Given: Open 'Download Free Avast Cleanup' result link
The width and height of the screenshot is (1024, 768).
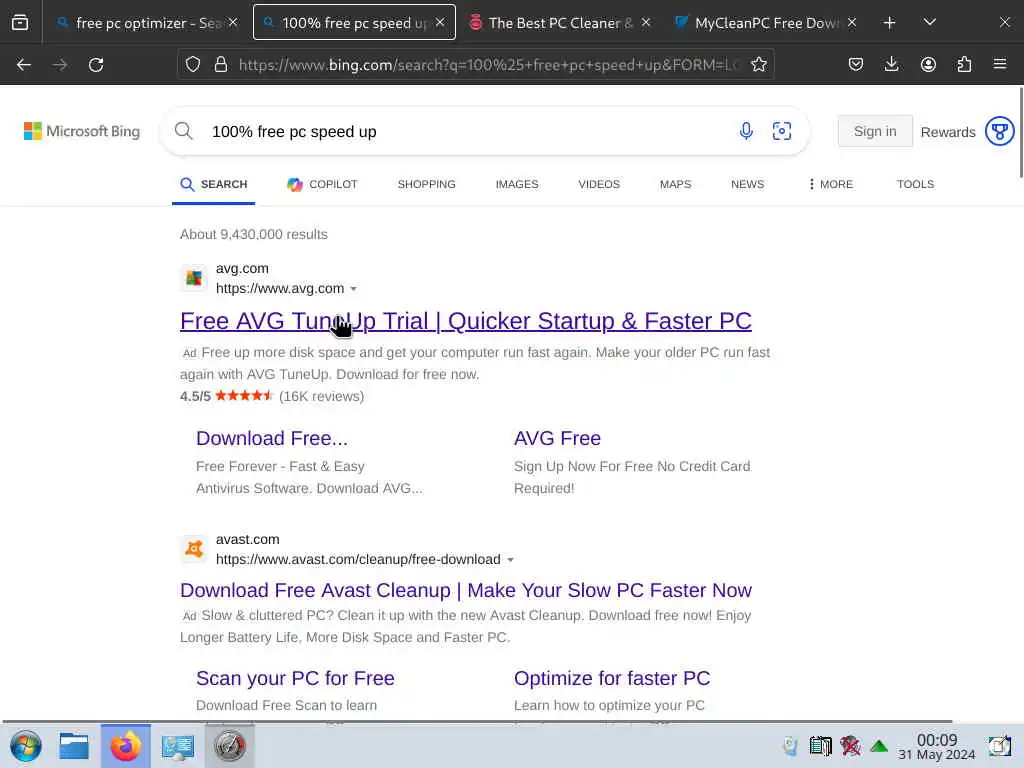Looking at the screenshot, I should pos(466,590).
